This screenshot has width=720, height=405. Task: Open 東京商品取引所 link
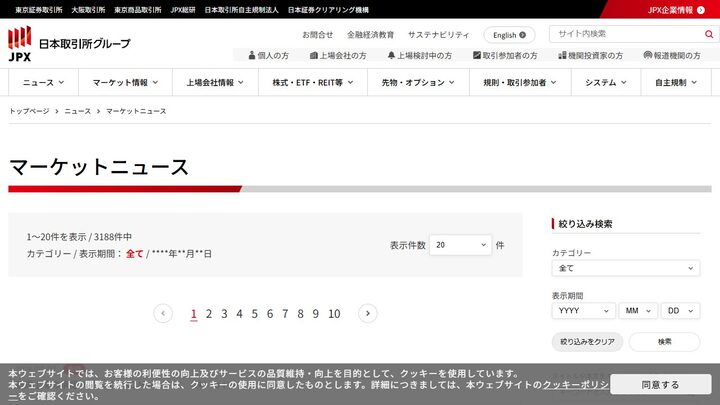click(x=138, y=10)
